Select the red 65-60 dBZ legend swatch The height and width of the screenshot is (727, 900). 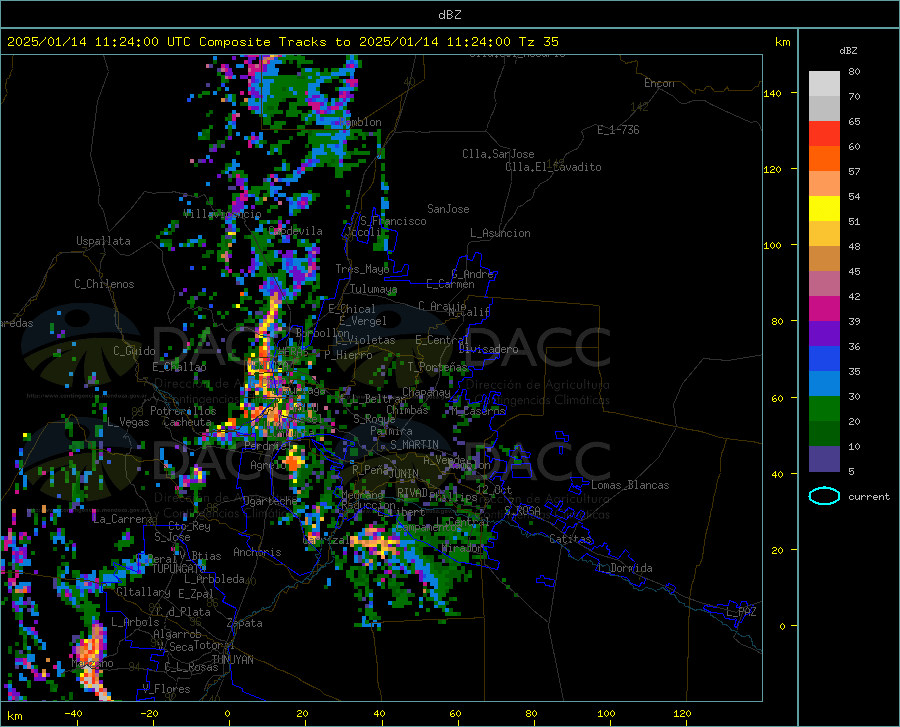click(x=824, y=134)
